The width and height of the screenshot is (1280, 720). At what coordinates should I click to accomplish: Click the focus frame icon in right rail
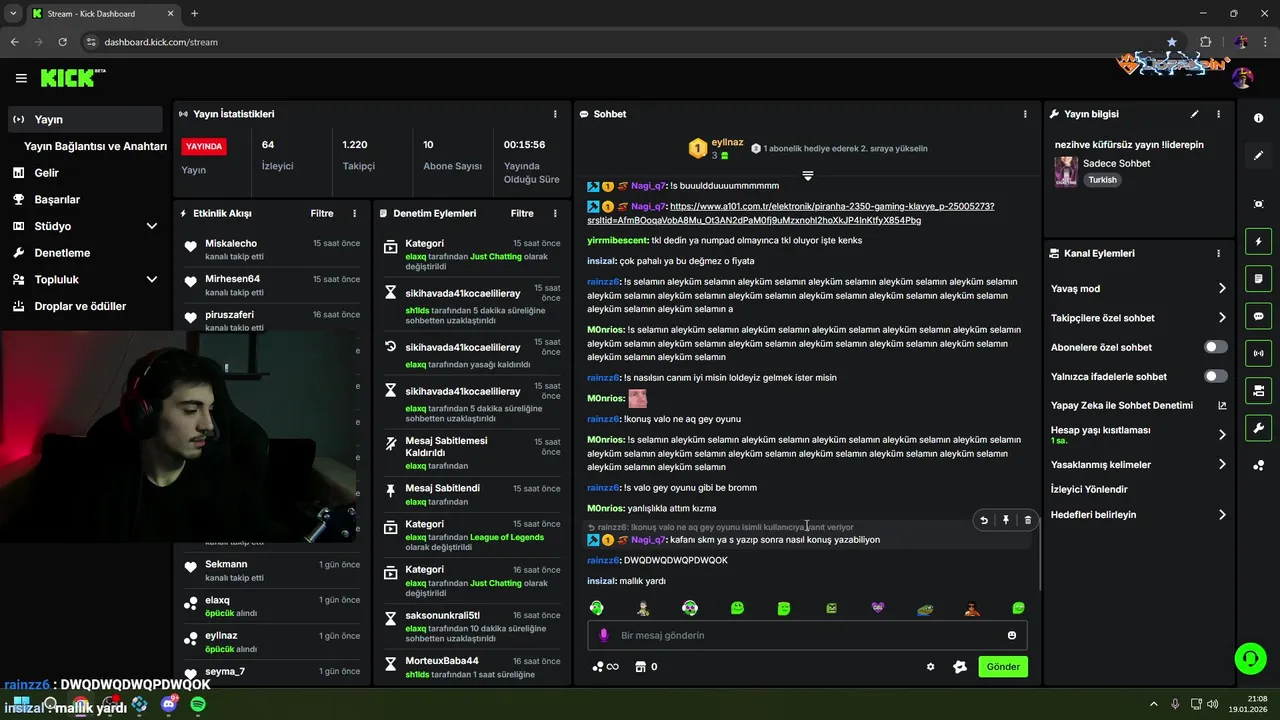(1258, 204)
